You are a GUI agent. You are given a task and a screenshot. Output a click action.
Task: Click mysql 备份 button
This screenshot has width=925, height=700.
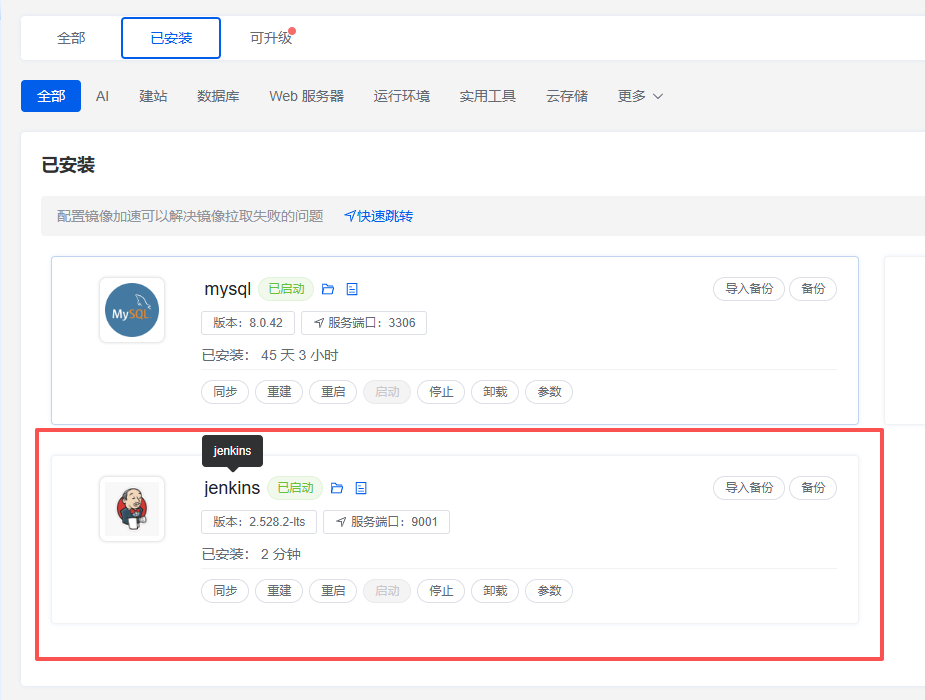pos(813,289)
